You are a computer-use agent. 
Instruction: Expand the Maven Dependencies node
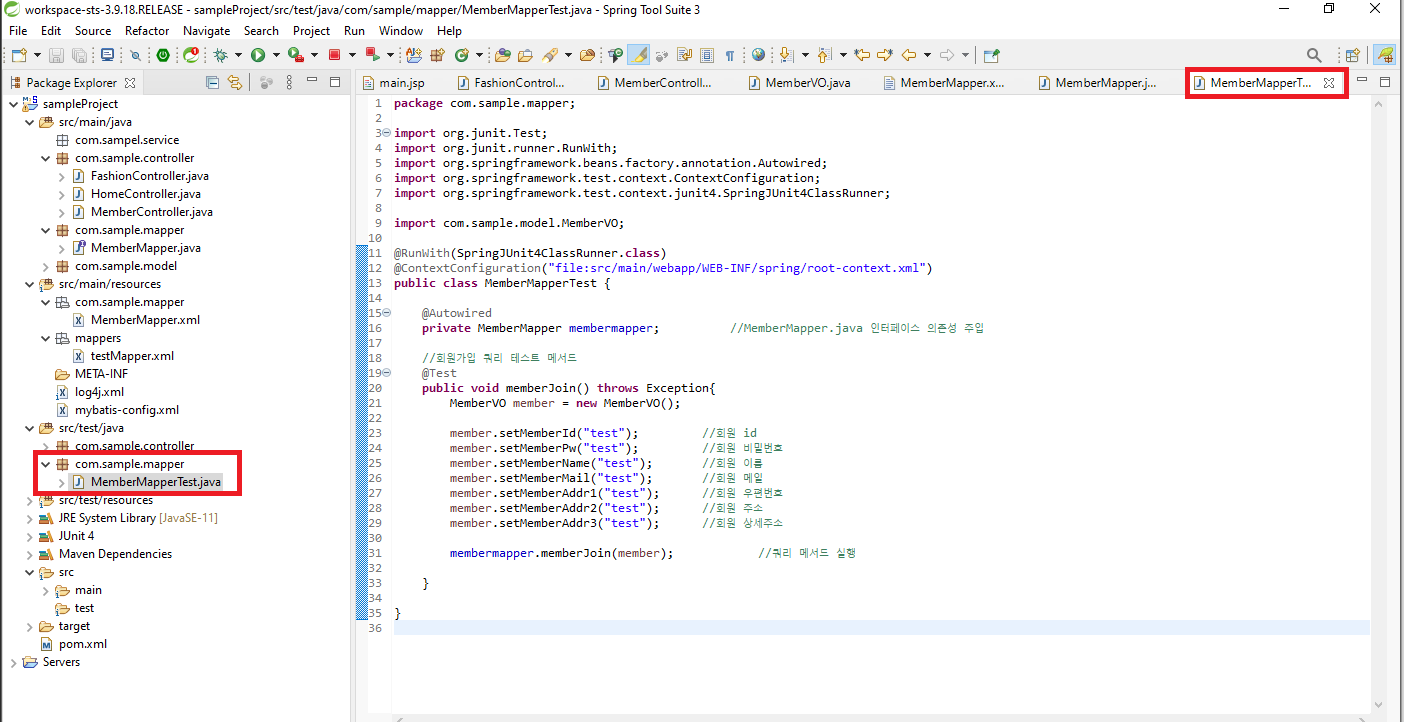click(29, 554)
